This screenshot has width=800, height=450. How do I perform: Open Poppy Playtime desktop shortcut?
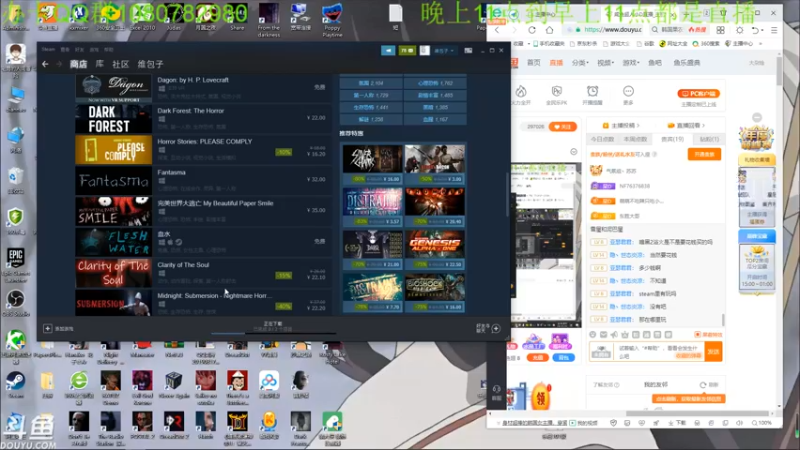click(x=332, y=19)
